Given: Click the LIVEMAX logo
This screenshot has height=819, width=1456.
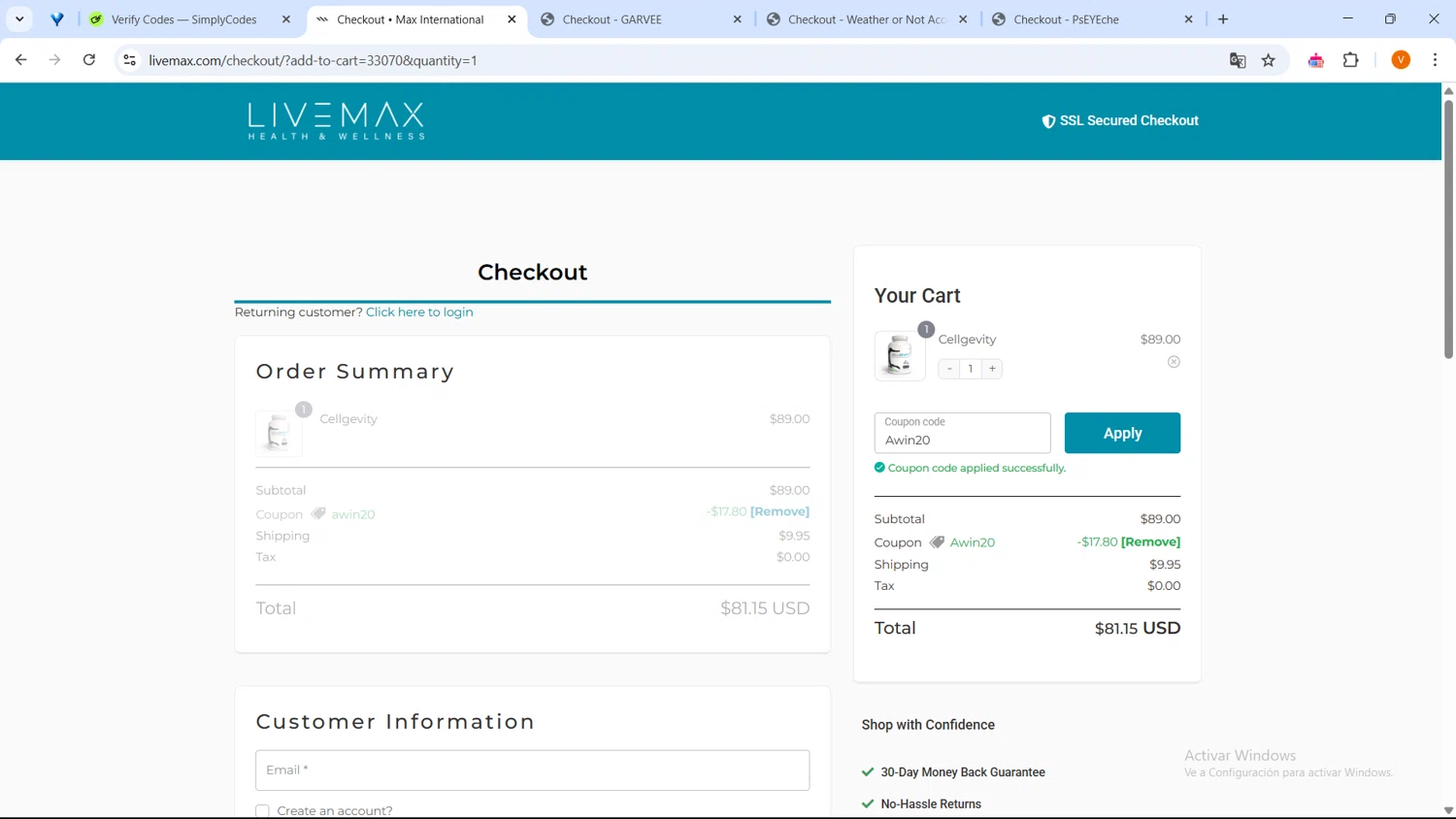Looking at the screenshot, I should [336, 121].
